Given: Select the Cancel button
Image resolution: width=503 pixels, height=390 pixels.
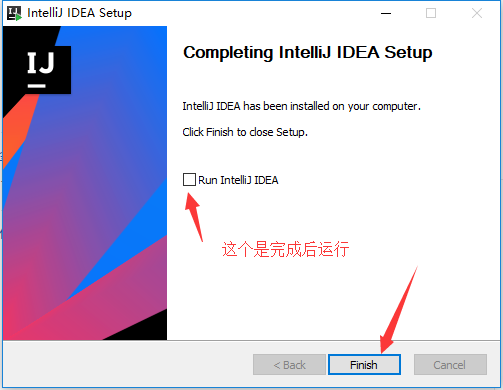Looking at the screenshot, I should 450,365.
